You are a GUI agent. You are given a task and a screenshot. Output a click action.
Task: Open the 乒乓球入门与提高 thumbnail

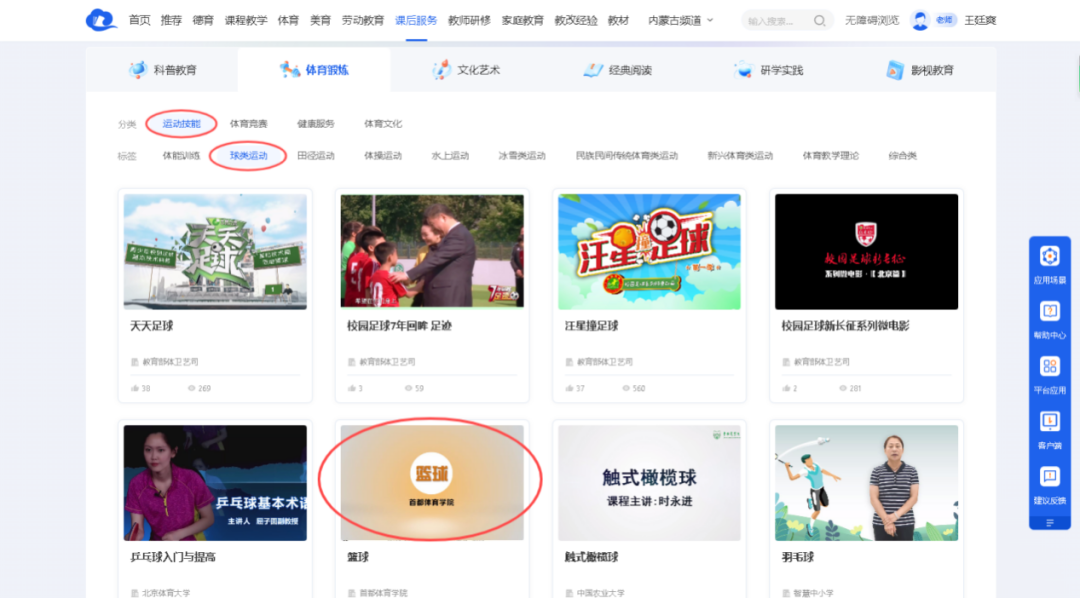click(215, 483)
